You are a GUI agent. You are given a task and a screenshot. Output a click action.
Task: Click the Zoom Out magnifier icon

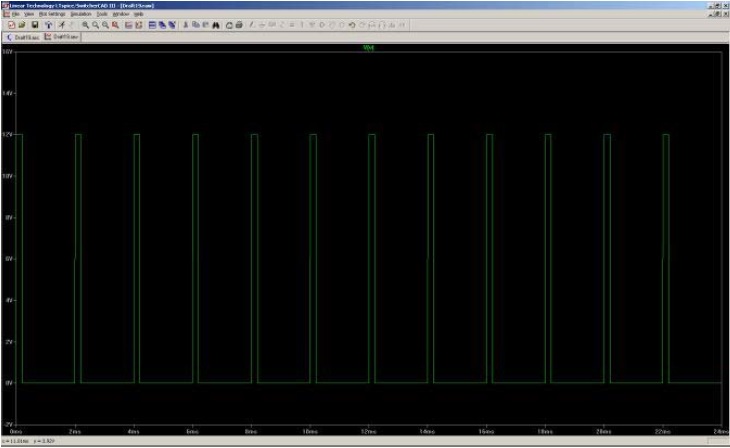pyautogui.click(x=105, y=25)
